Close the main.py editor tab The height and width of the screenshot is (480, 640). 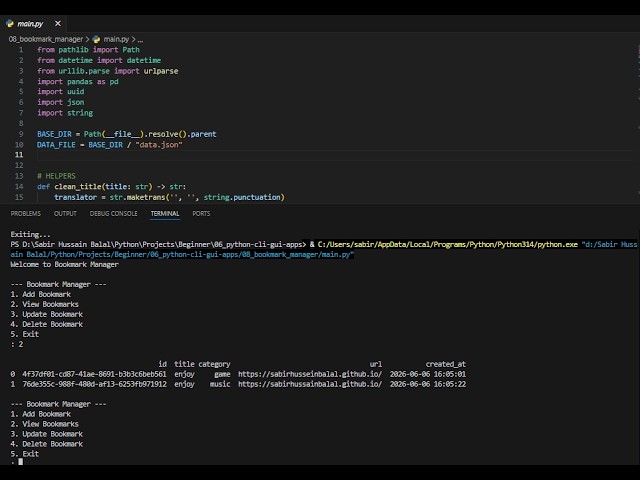tap(58, 24)
